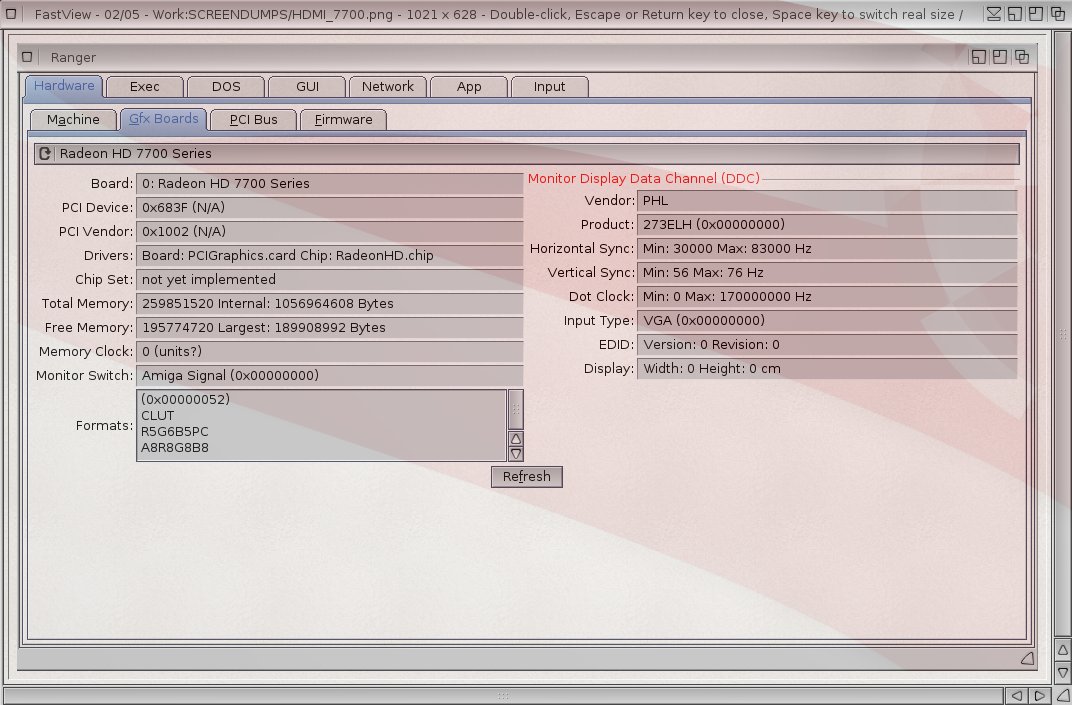
Task: Click the Display width and height field
Action: pyautogui.click(x=827, y=369)
